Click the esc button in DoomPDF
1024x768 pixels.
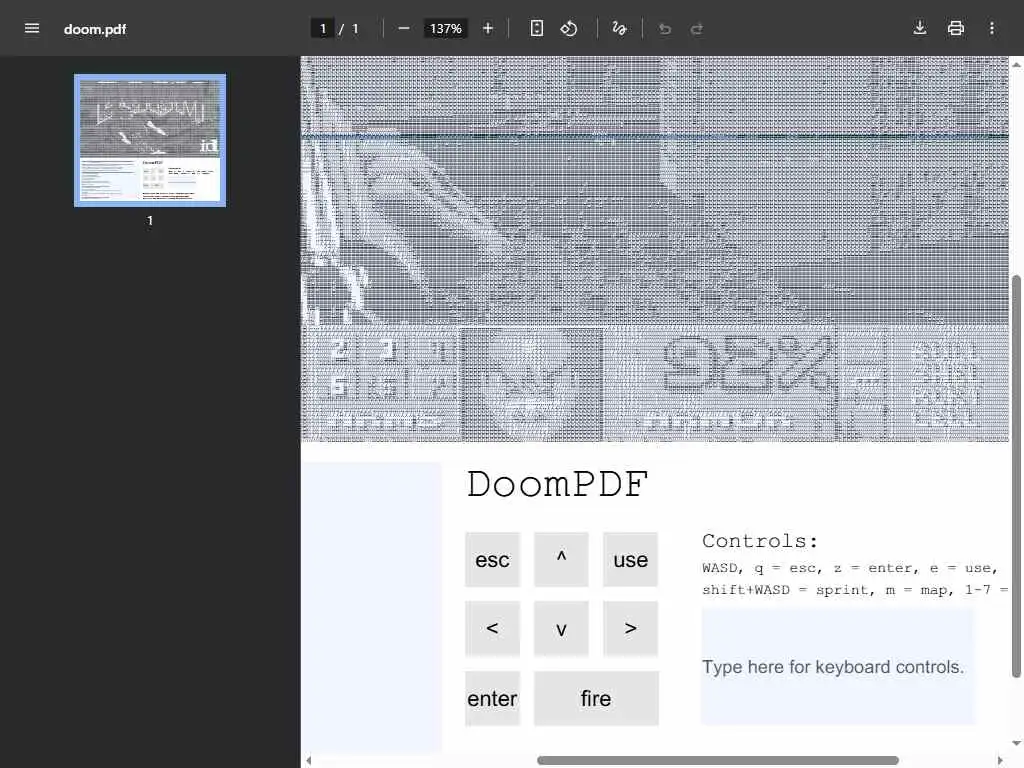click(492, 560)
